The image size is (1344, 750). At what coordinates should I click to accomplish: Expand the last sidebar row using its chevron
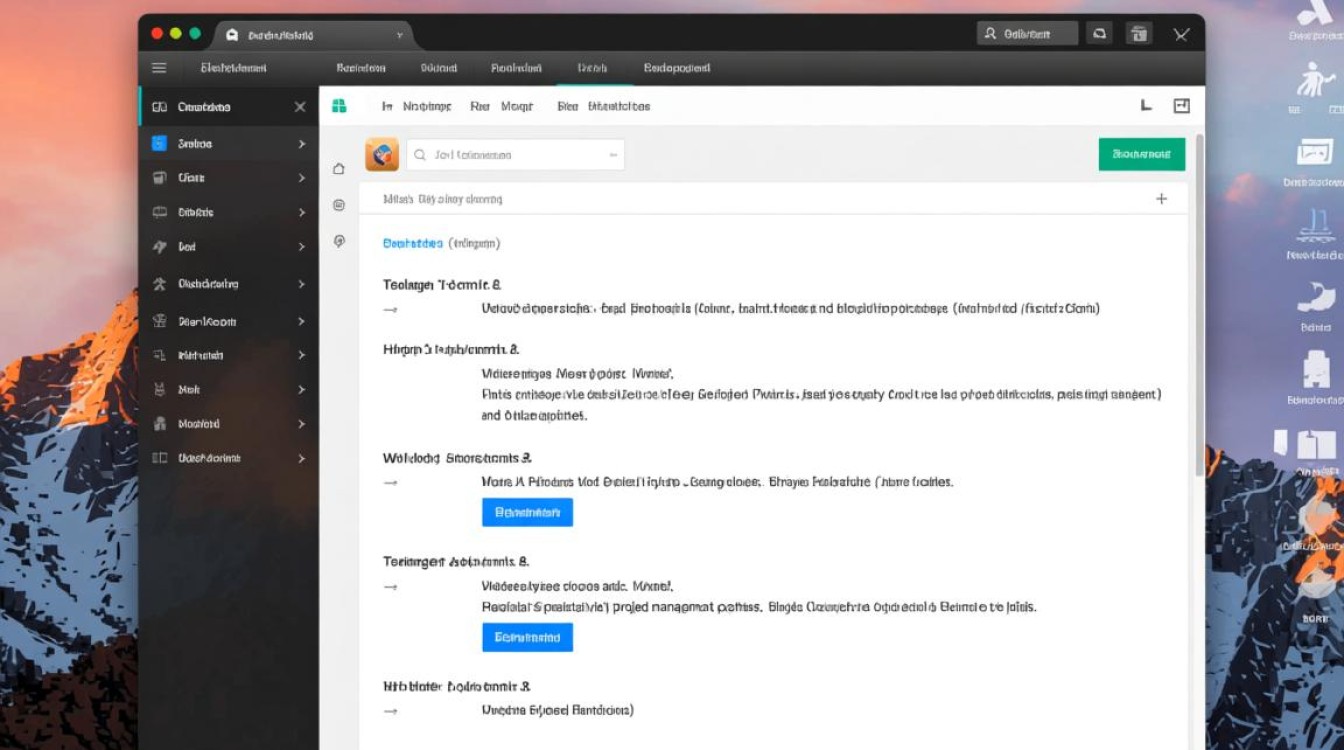[x=301, y=458]
